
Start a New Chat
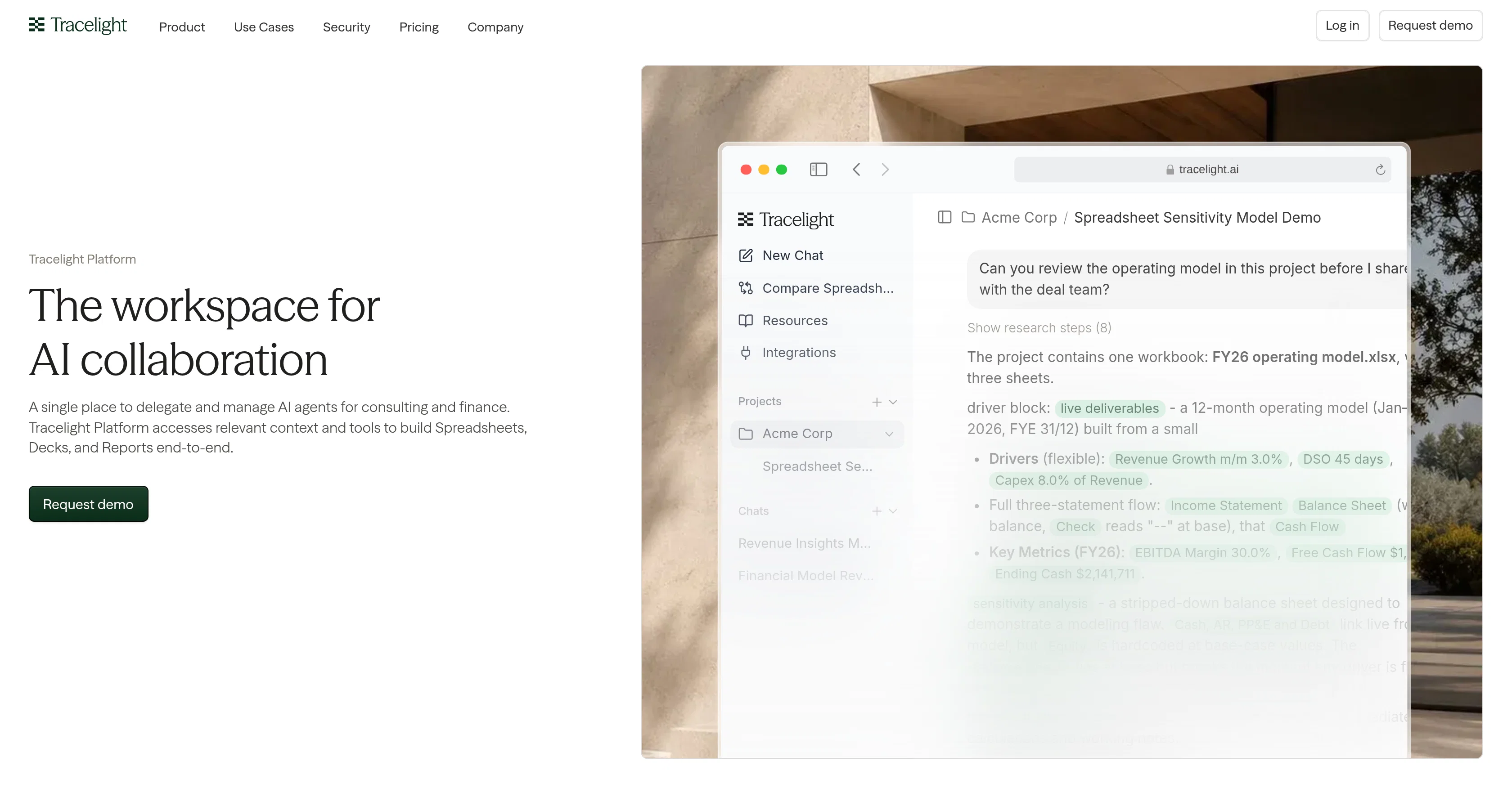781,255
